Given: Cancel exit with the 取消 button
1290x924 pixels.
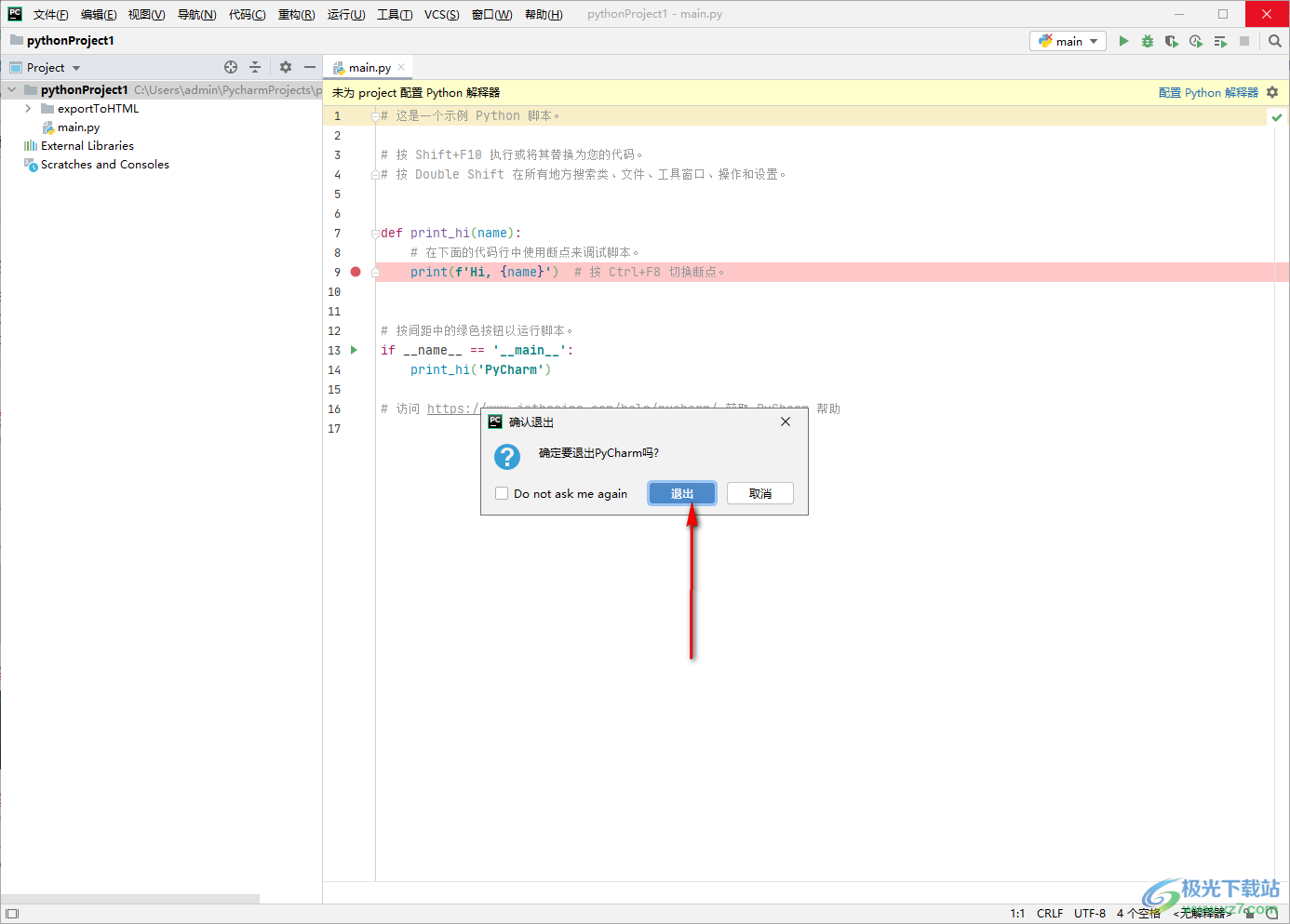Looking at the screenshot, I should click(760, 493).
